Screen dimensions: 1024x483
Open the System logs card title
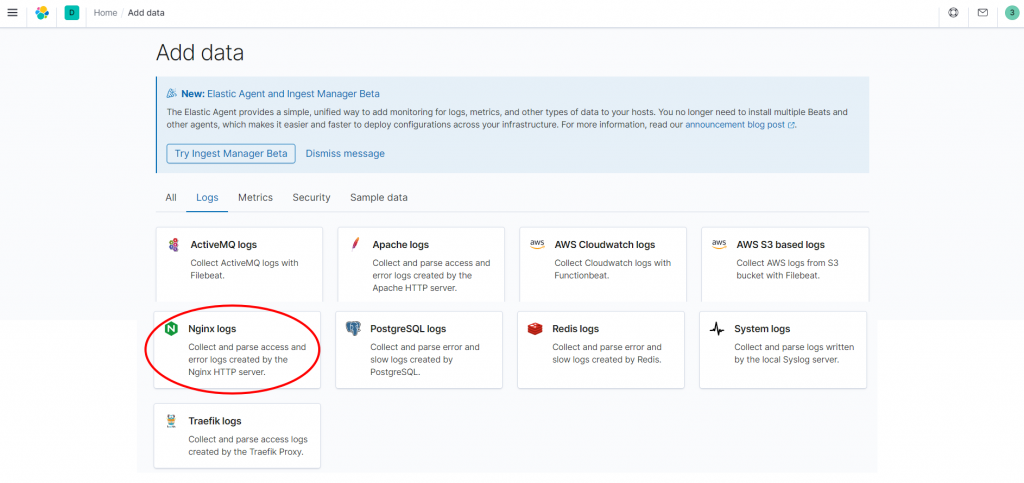pyautogui.click(x=762, y=329)
